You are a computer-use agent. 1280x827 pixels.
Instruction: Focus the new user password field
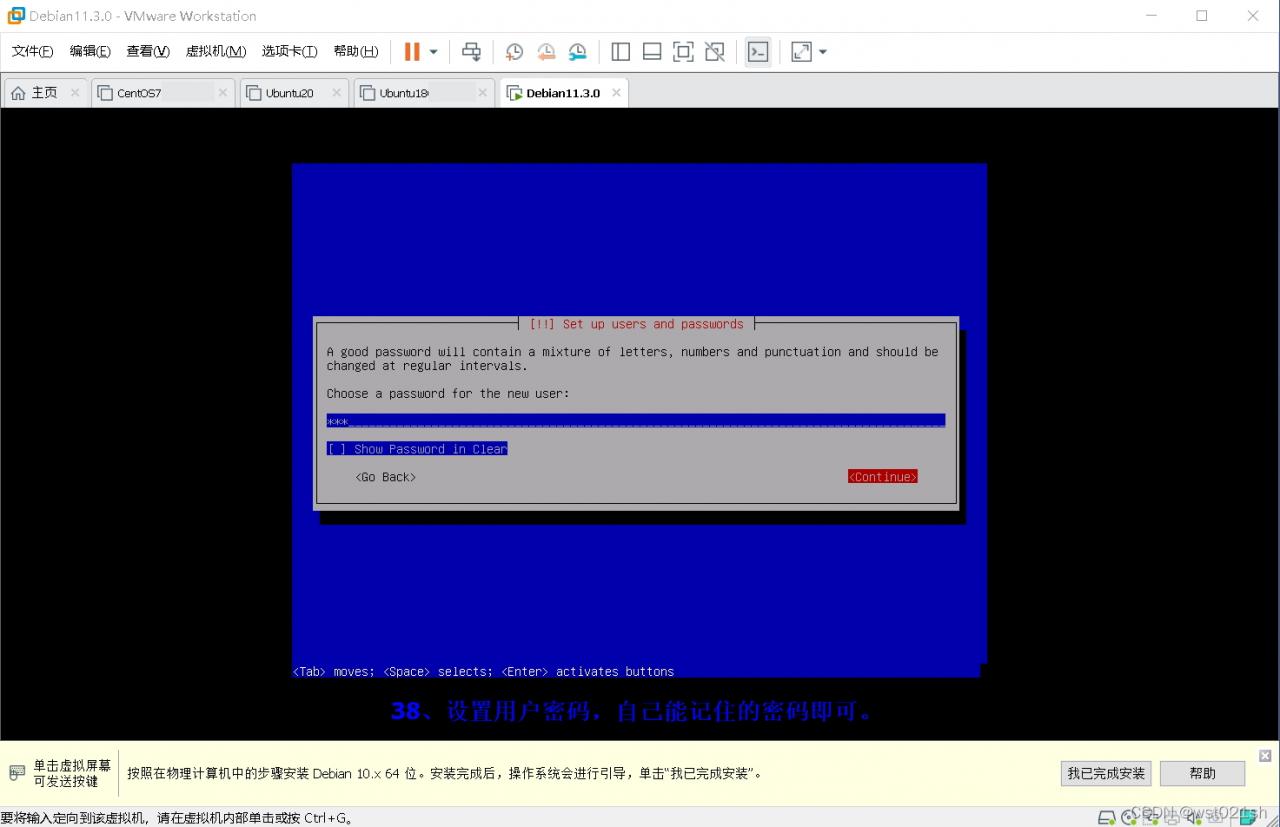636,421
